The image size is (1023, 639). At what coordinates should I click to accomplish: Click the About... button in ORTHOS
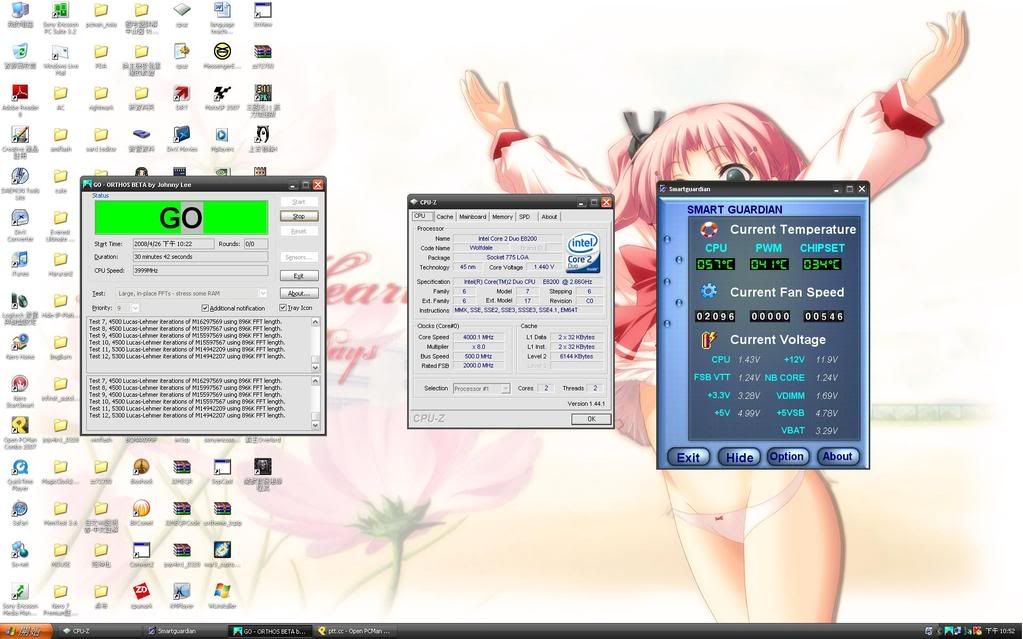tap(299, 293)
